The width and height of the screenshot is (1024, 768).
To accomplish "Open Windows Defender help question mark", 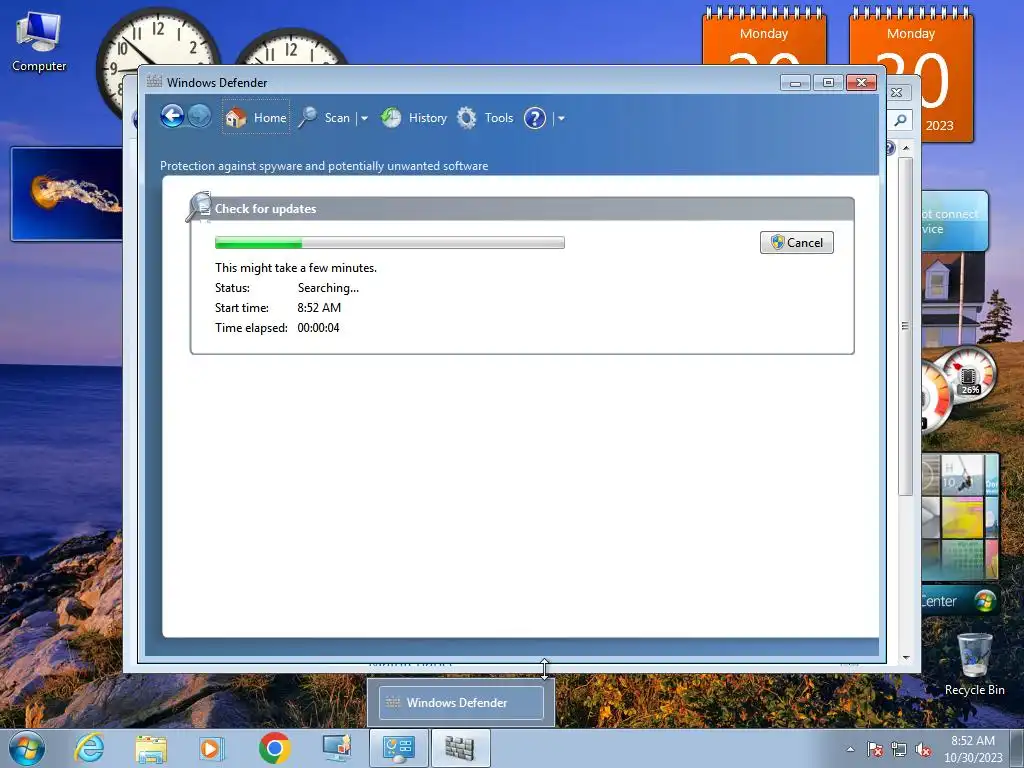I will (535, 118).
